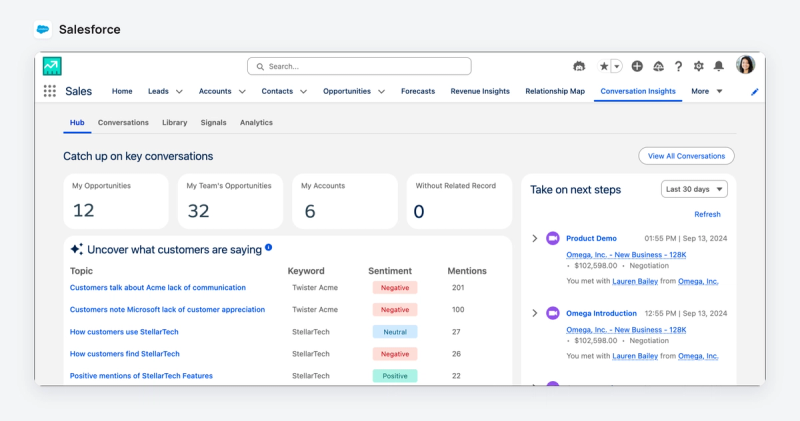Open the Product Demo conversation link

pos(591,238)
